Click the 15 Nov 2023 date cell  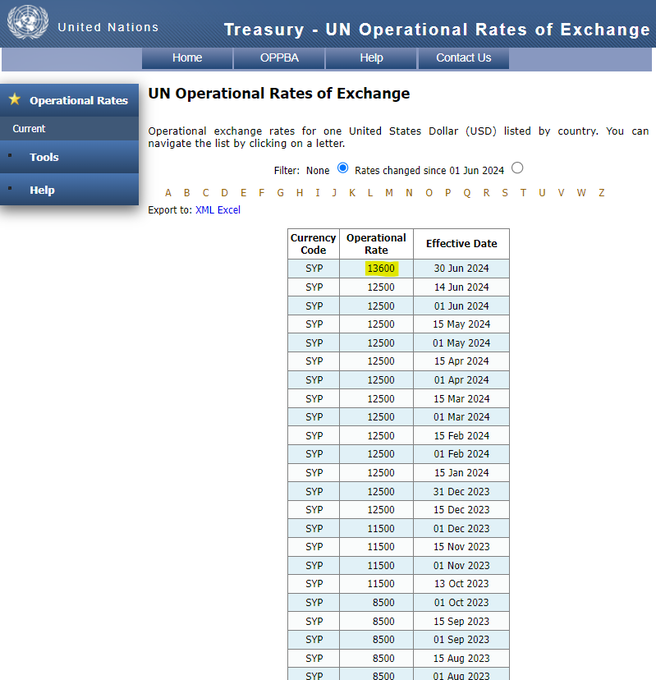[461, 547]
